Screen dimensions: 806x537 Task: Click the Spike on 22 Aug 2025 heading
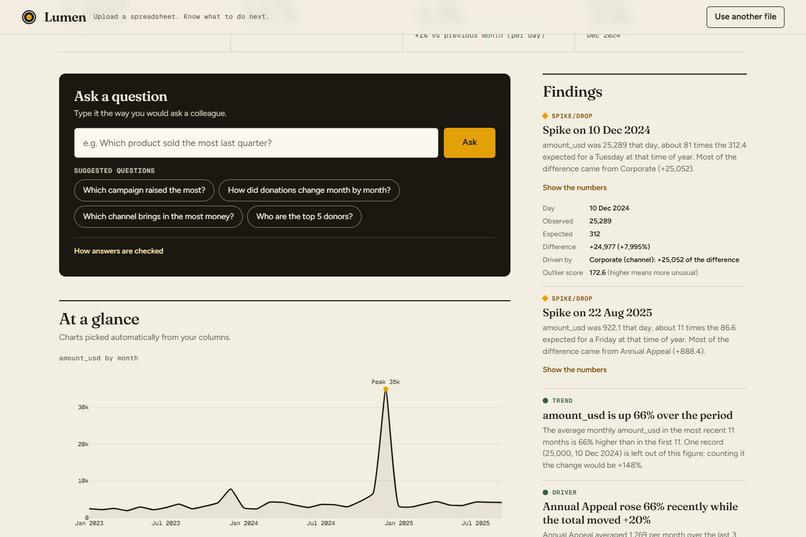(597, 312)
